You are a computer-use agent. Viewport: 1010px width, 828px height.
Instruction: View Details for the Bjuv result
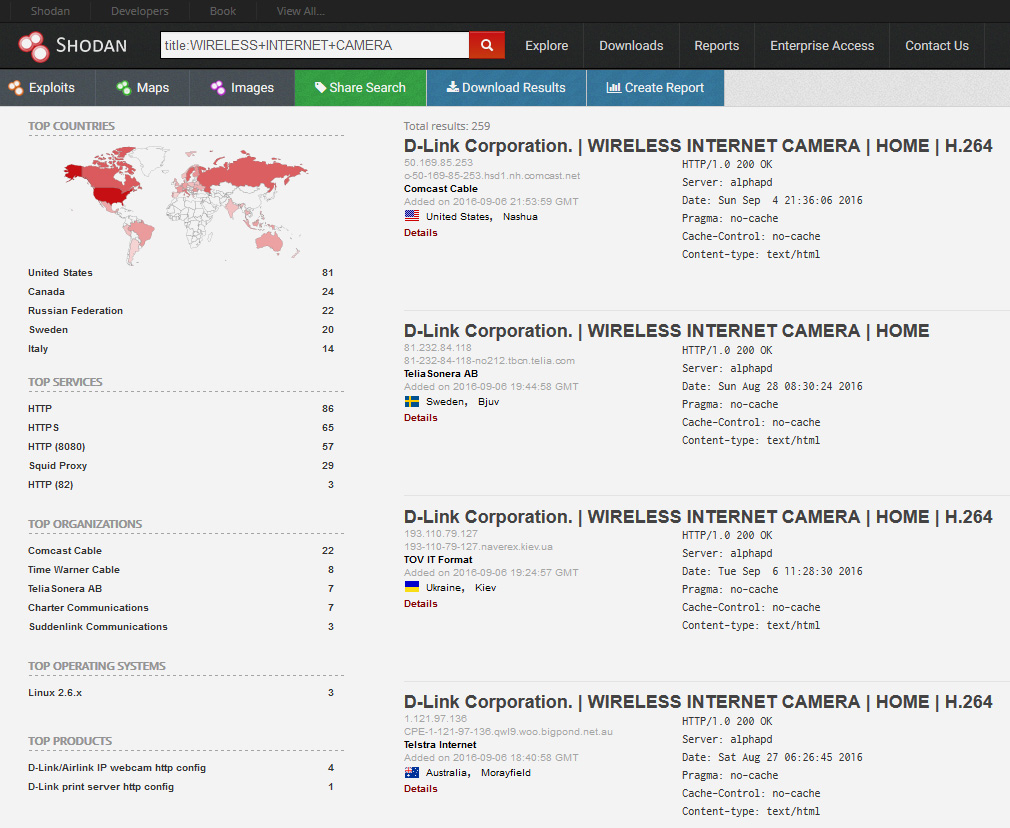point(421,418)
